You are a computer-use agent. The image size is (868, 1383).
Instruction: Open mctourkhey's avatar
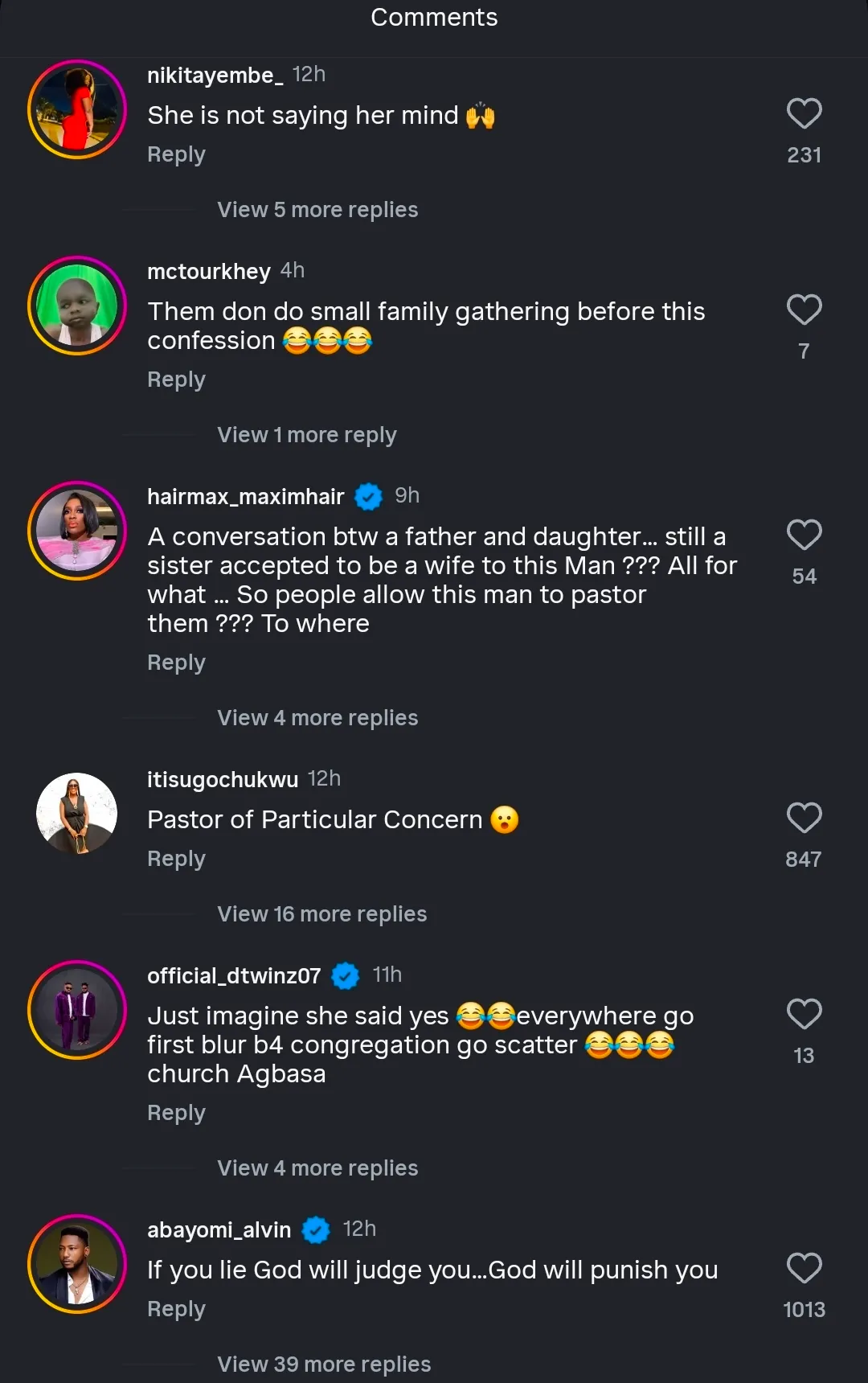click(77, 306)
